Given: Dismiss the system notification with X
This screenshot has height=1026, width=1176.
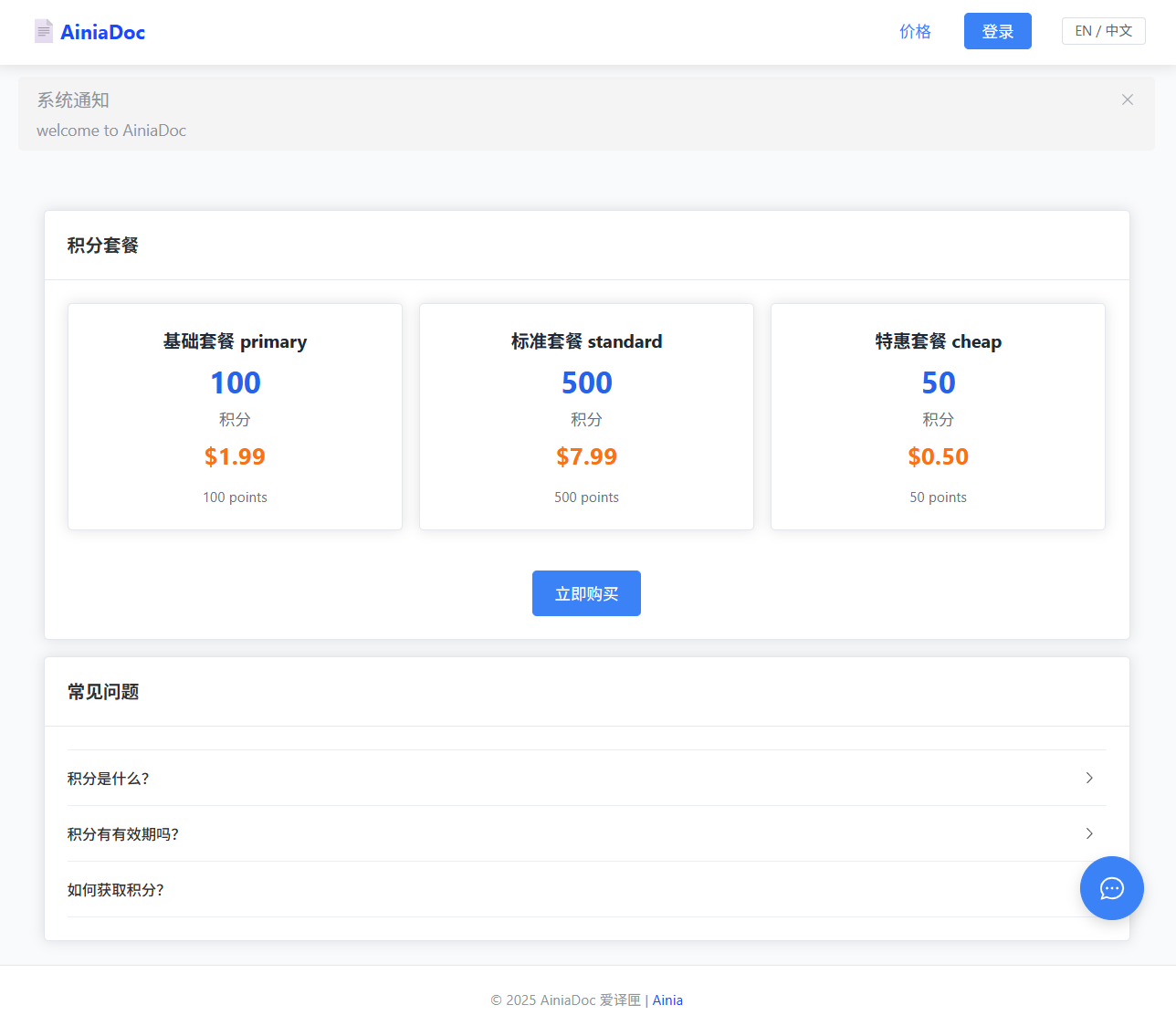Looking at the screenshot, I should click(1128, 99).
